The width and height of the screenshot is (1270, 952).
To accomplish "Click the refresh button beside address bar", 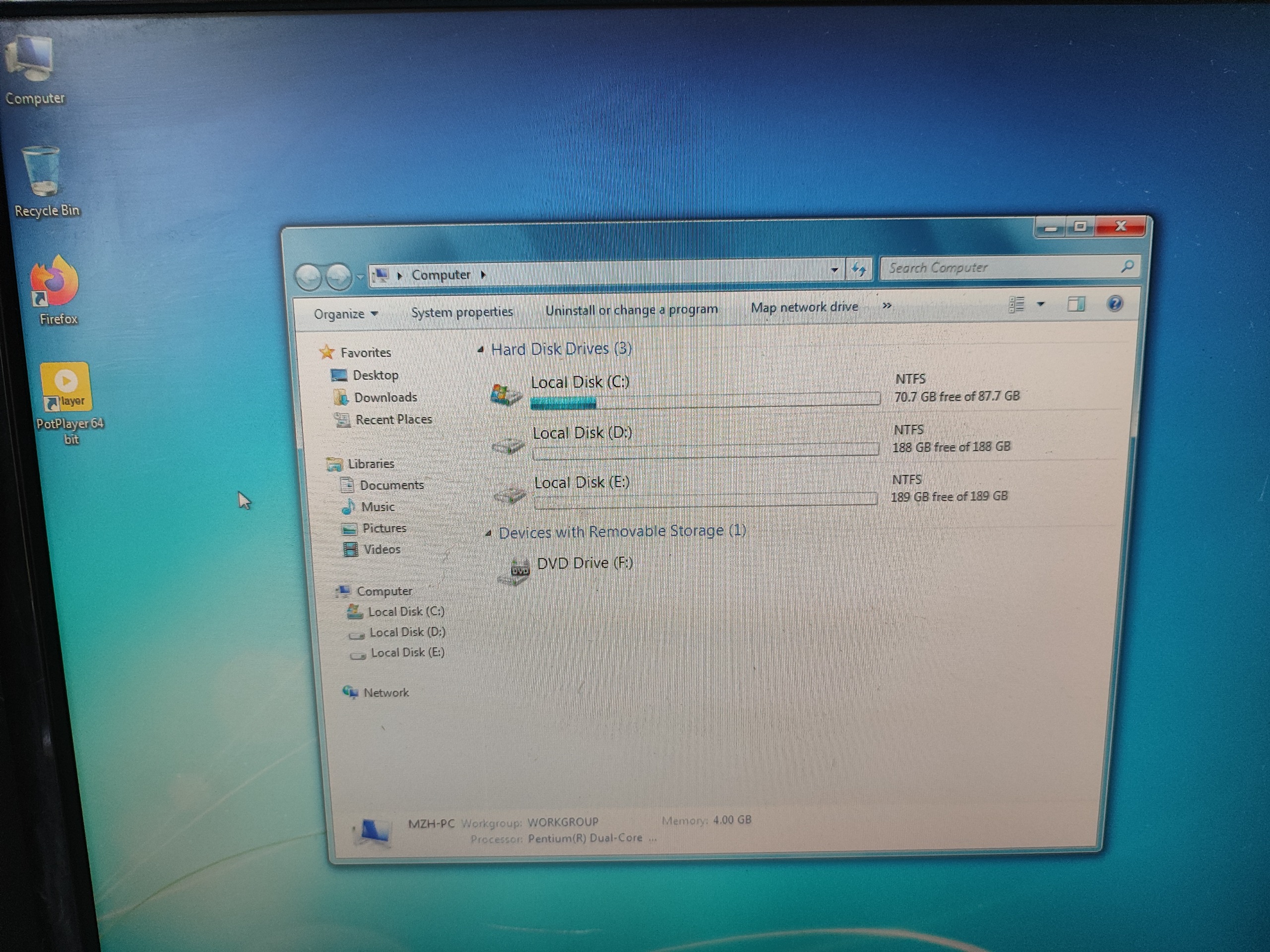I will point(859,269).
